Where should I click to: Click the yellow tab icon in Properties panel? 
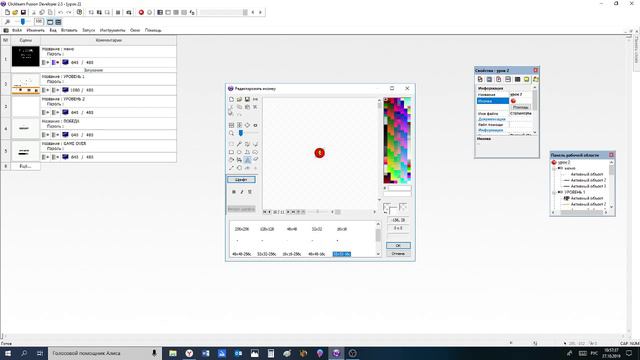pyautogui.click(x=527, y=79)
